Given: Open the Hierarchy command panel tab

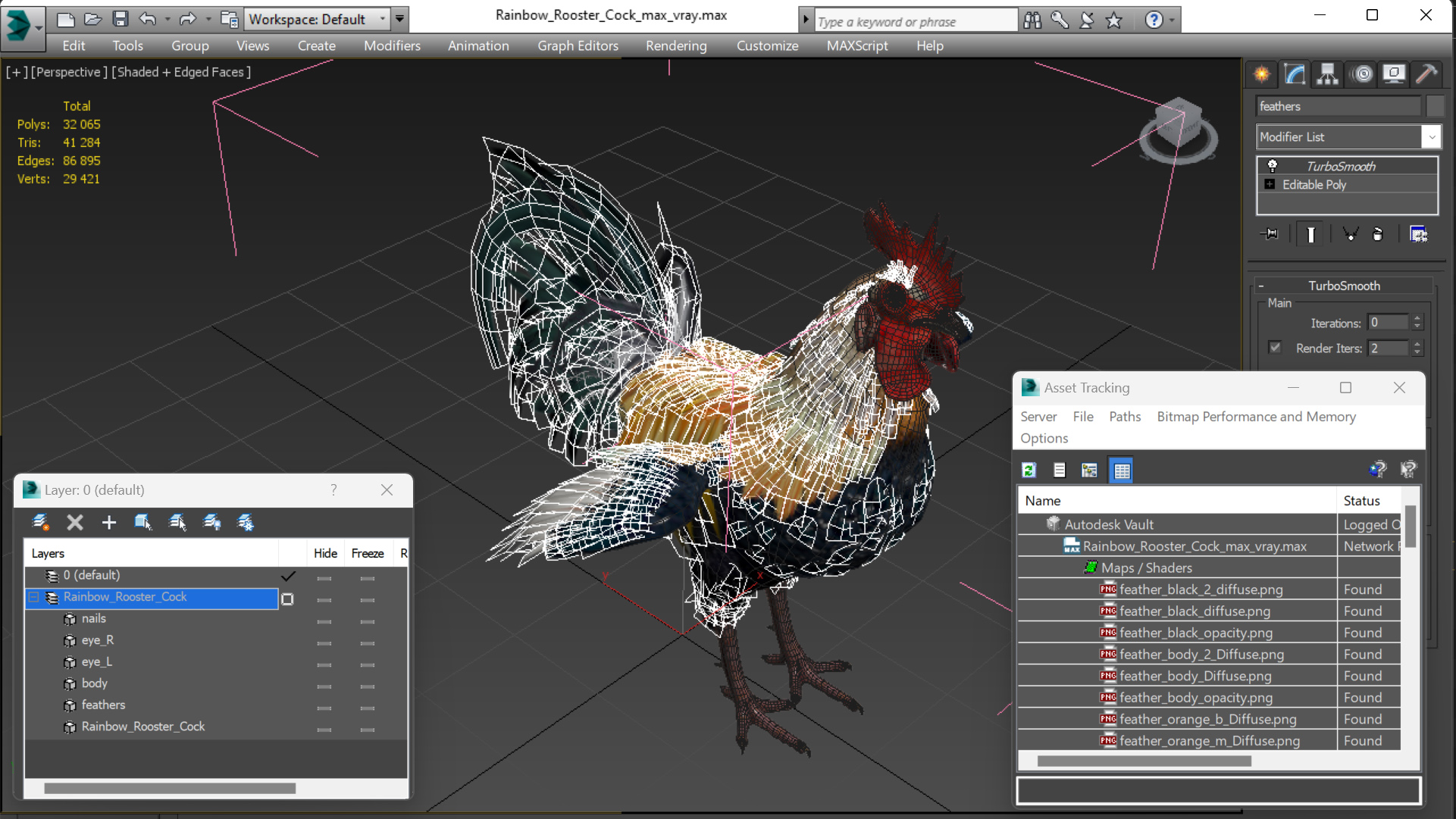Looking at the screenshot, I should [1327, 73].
